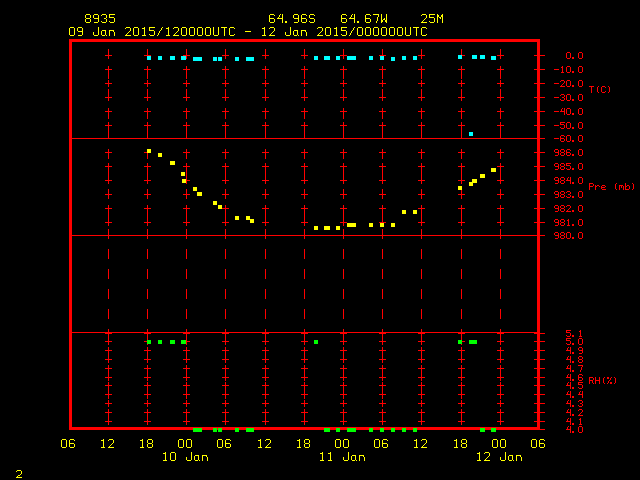This screenshot has width=640, height=480.
Task: Click the -50.0 temperature tick label
Action: coord(569,125)
